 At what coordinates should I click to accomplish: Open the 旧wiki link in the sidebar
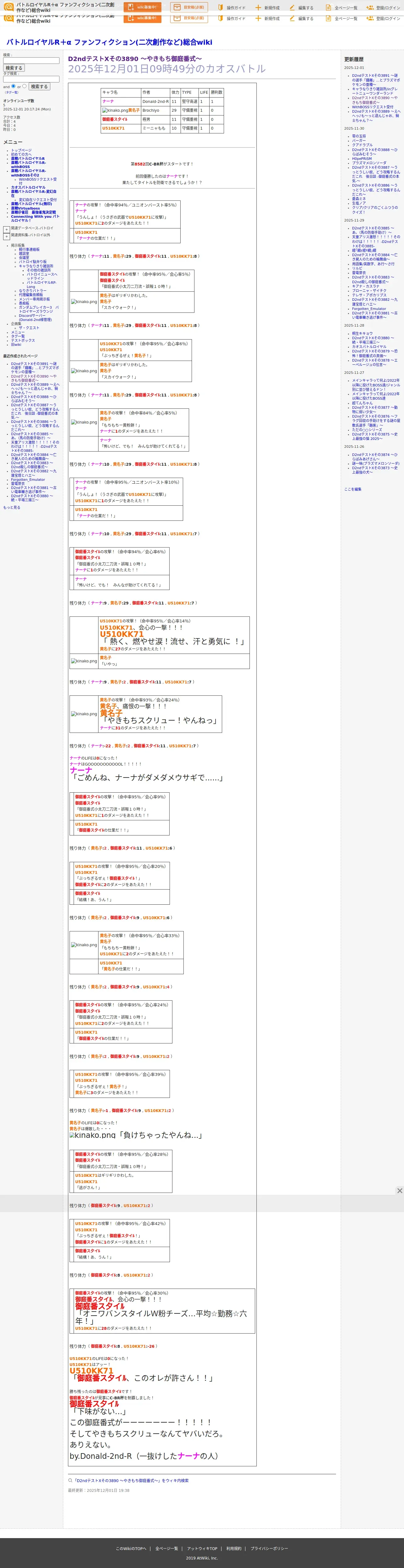tap(16, 345)
